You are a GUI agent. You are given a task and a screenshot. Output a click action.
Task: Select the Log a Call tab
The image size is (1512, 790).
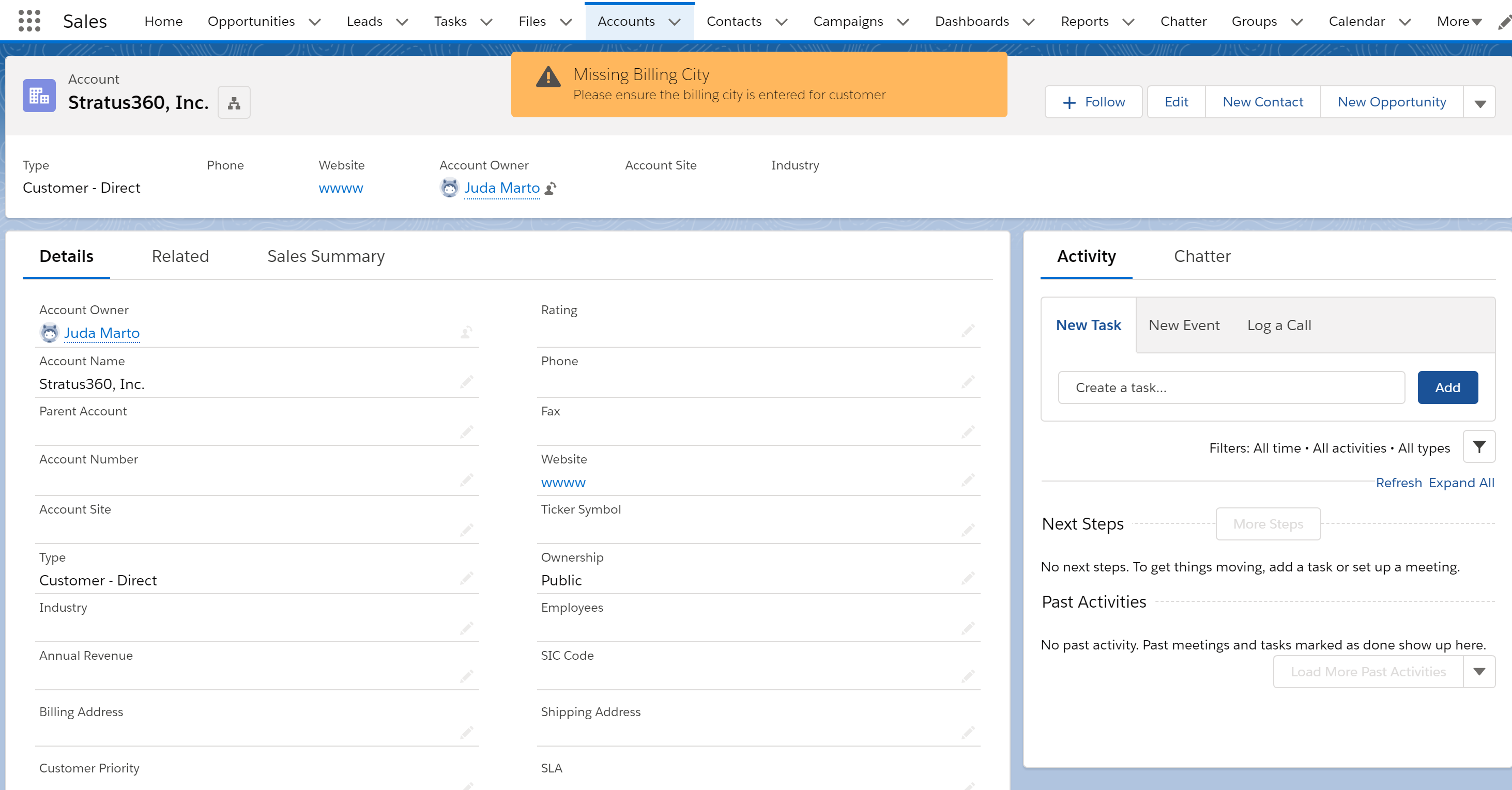coord(1278,325)
